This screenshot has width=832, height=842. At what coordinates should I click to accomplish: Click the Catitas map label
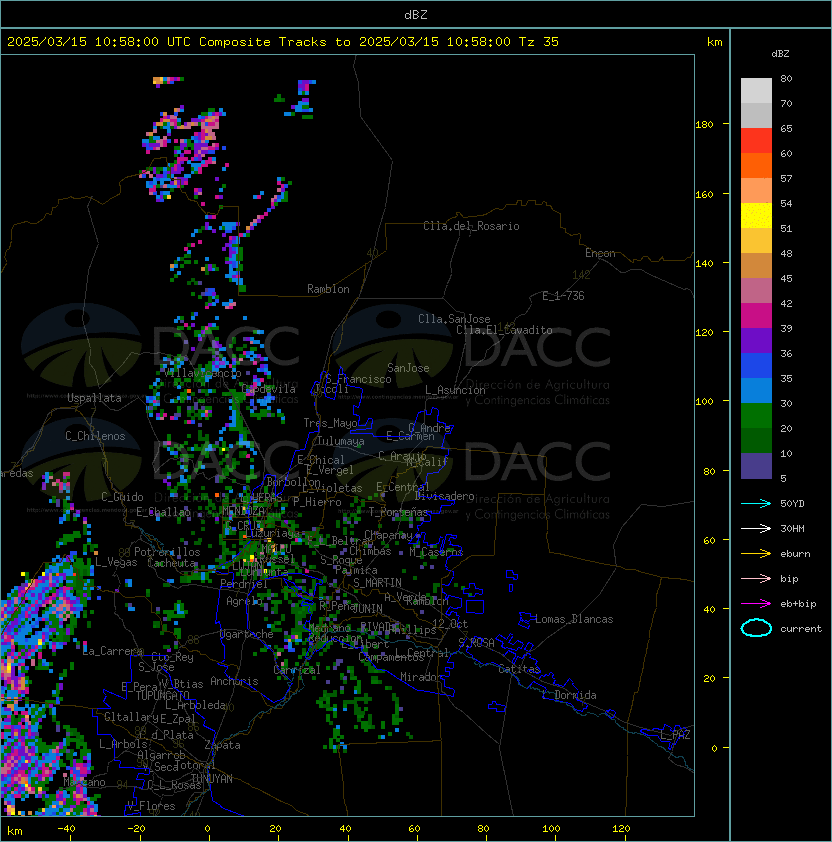tap(519, 669)
